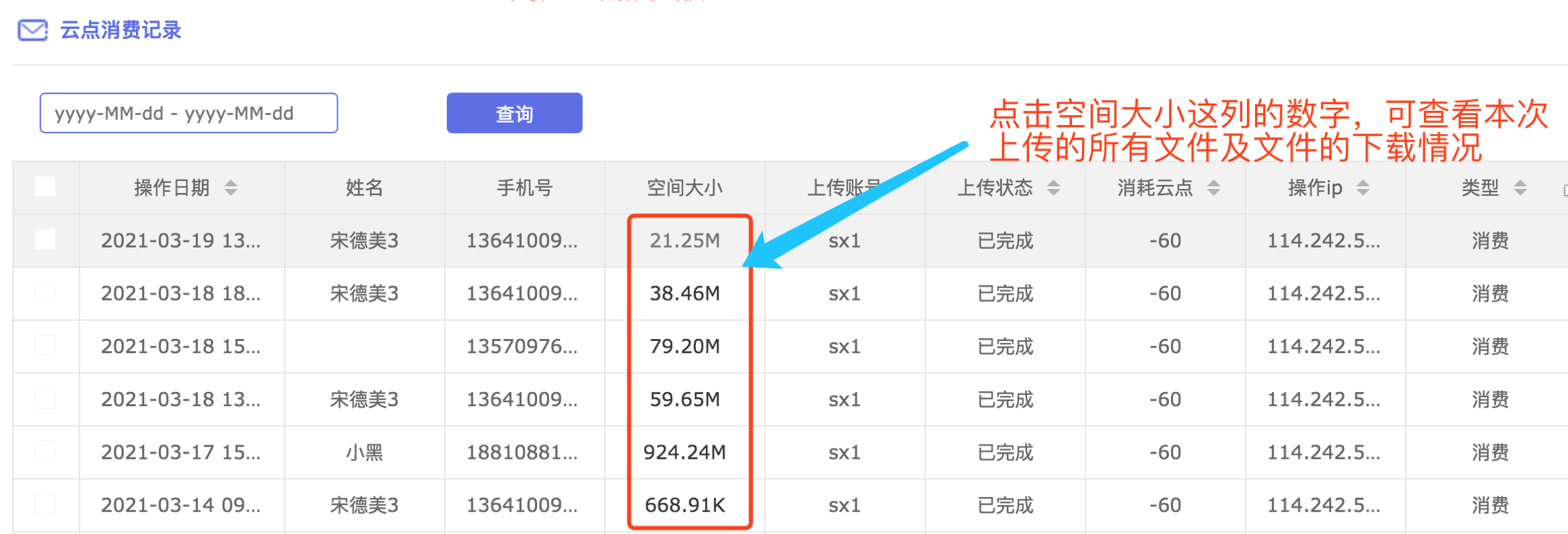View uploads for 924.24M entry

click(684, 452)
